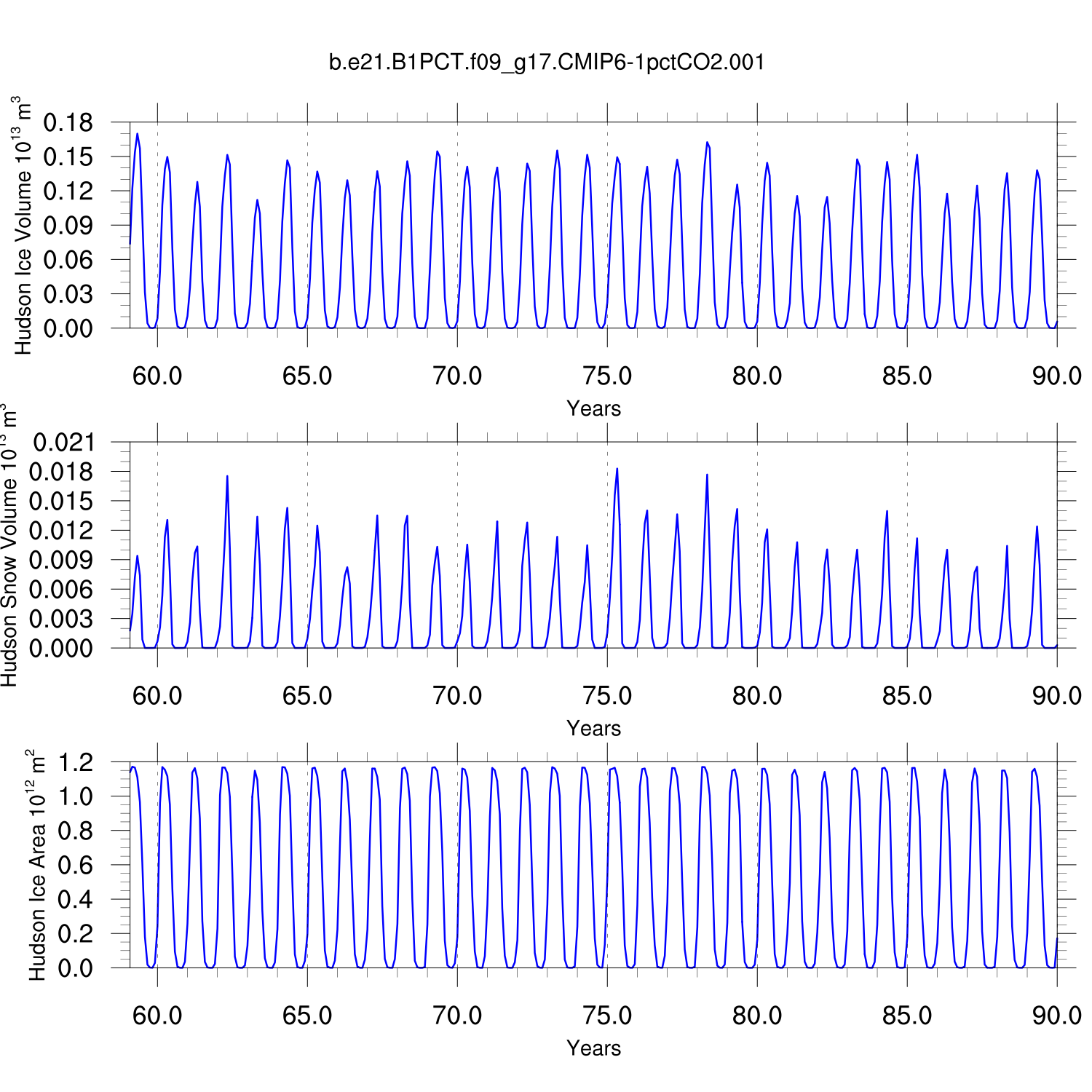
Task: Click the 0.18 tick on the ice volume axis
Action: point(68,123)
